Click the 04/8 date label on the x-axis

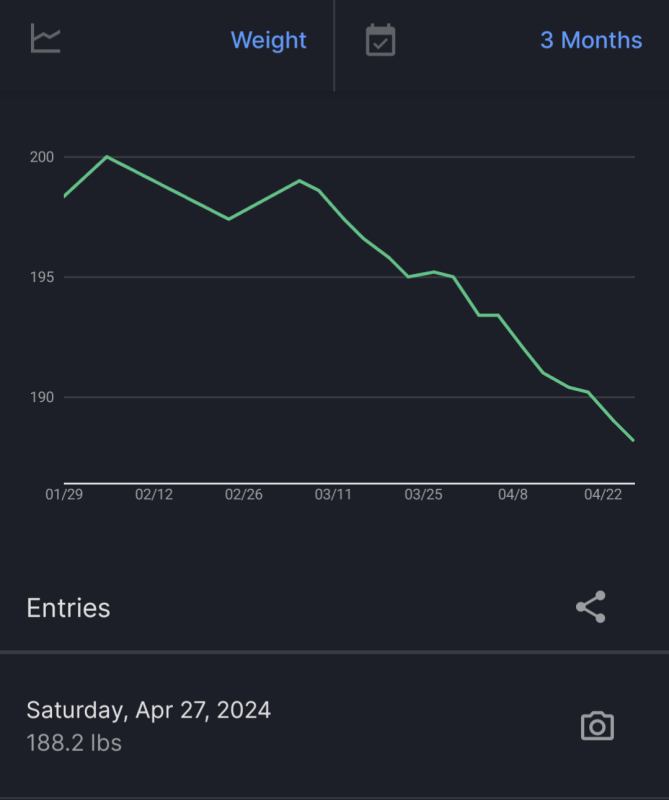(513, 495)
